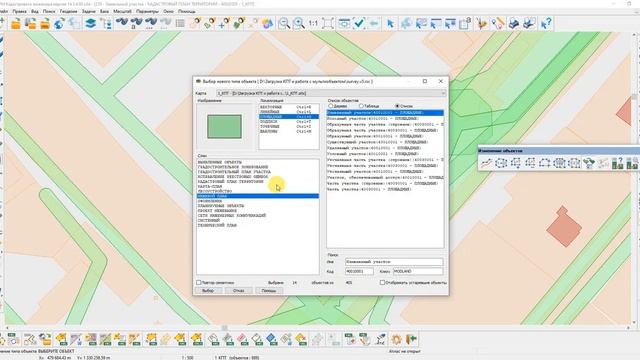Confirm with the Выбор button

pos(208,291)
